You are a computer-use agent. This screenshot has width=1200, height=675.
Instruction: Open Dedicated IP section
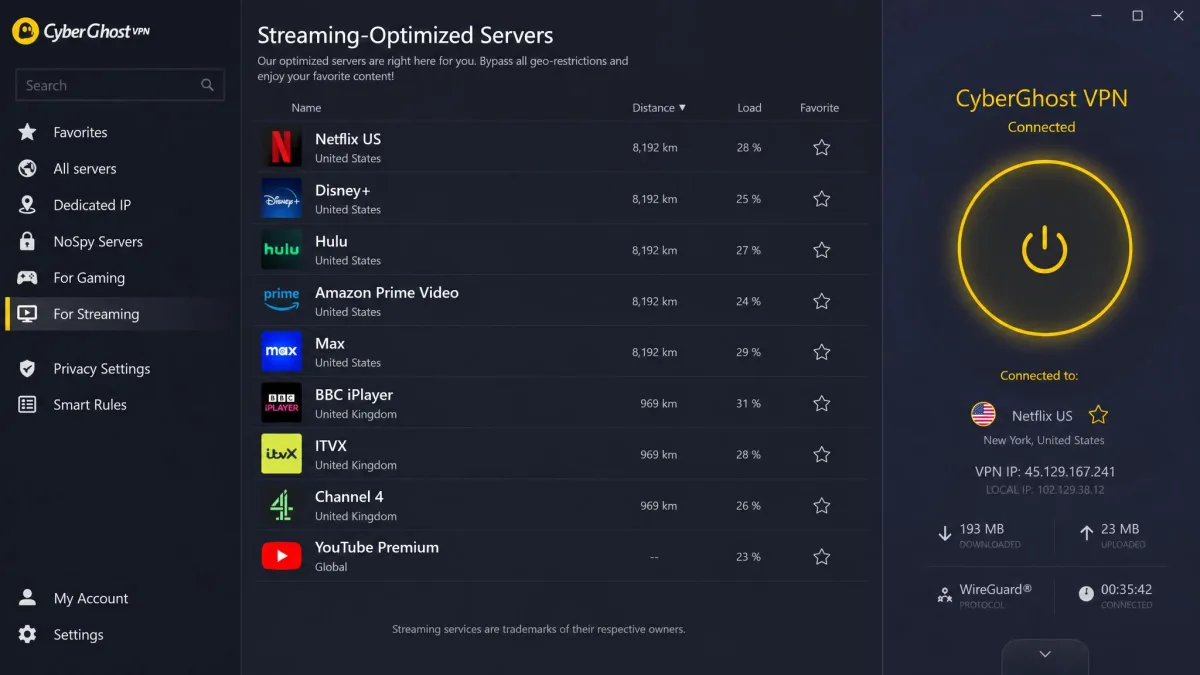point(92,205)
